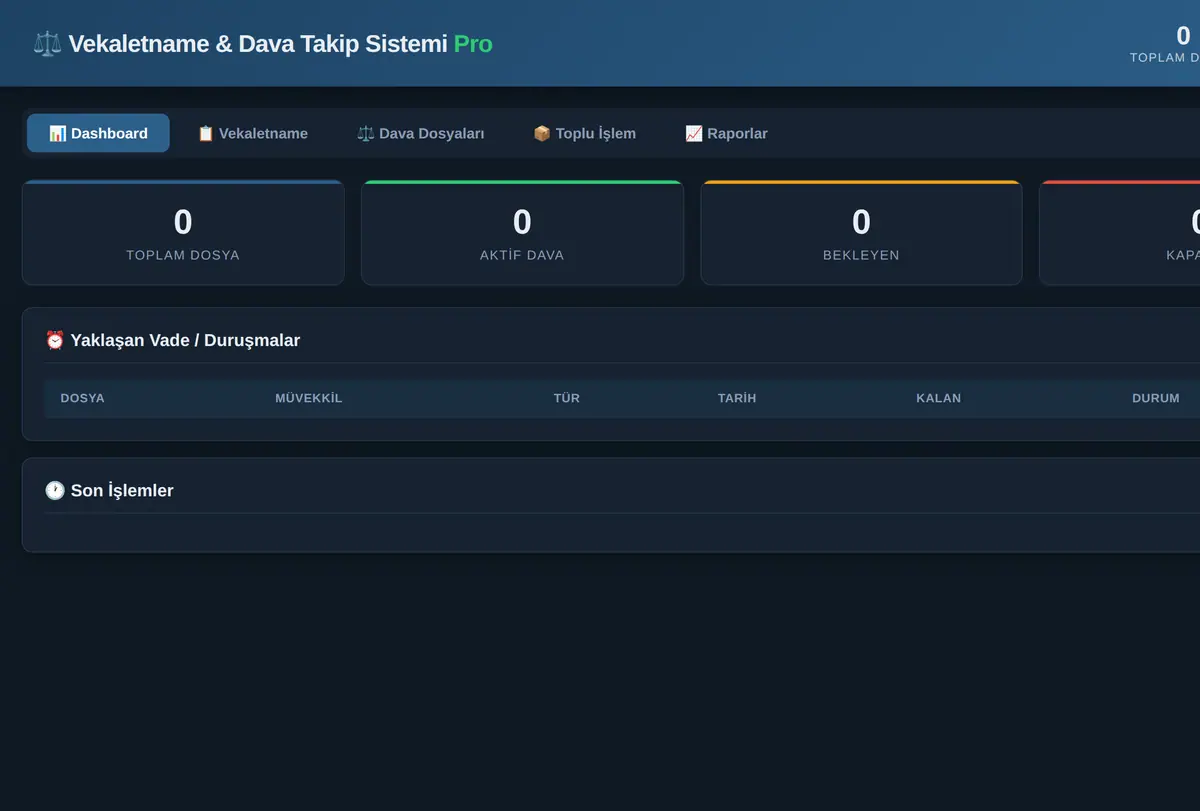Click the package icon on Toplu İşlem tab
Viewport: 1200px width, 811px height.
click(542, 133)
